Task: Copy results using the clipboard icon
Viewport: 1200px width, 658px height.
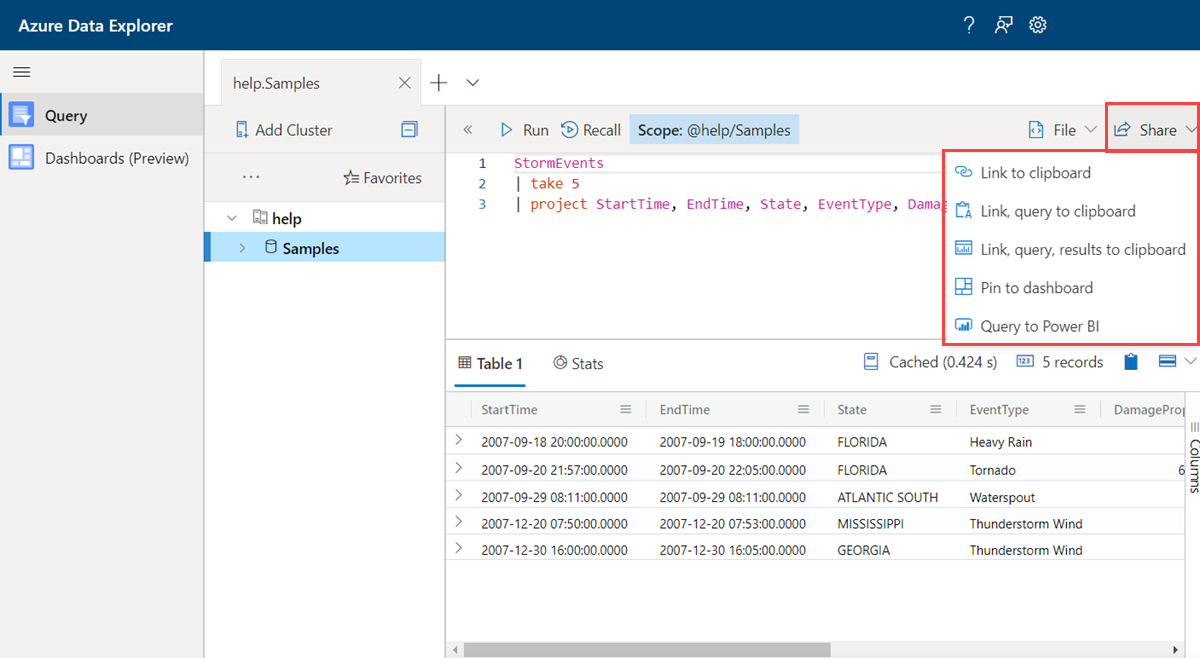Action: (1131, 361)
